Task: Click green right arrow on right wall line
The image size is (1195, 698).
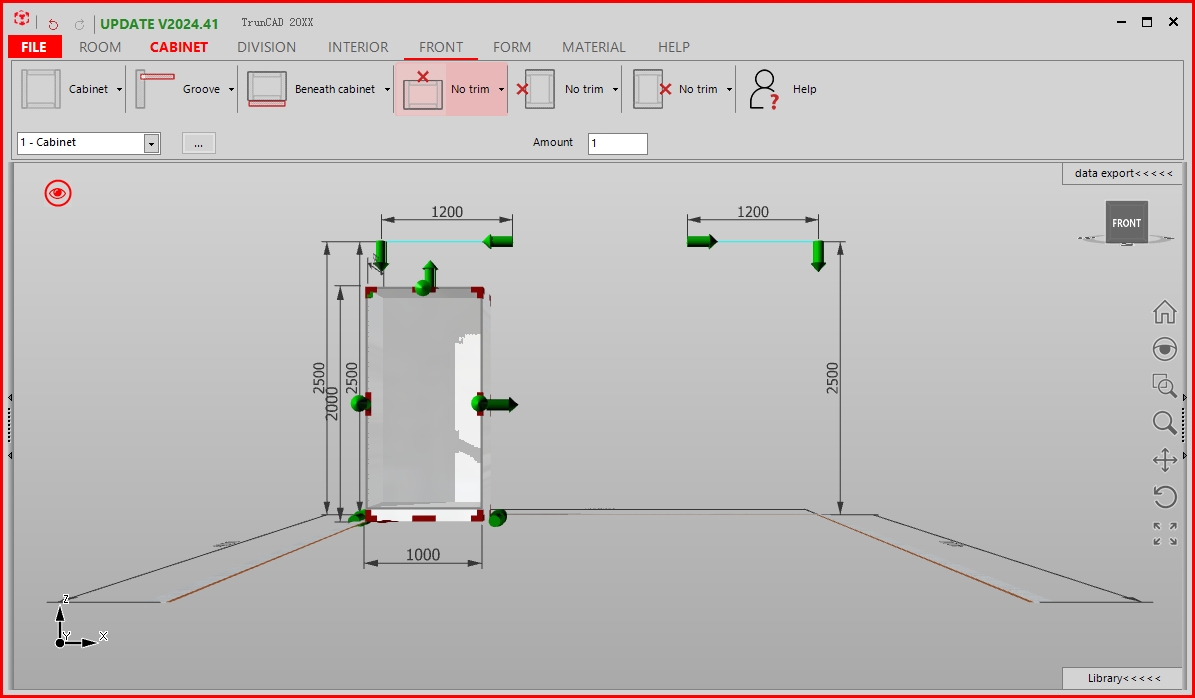Action: pos(702,242)
